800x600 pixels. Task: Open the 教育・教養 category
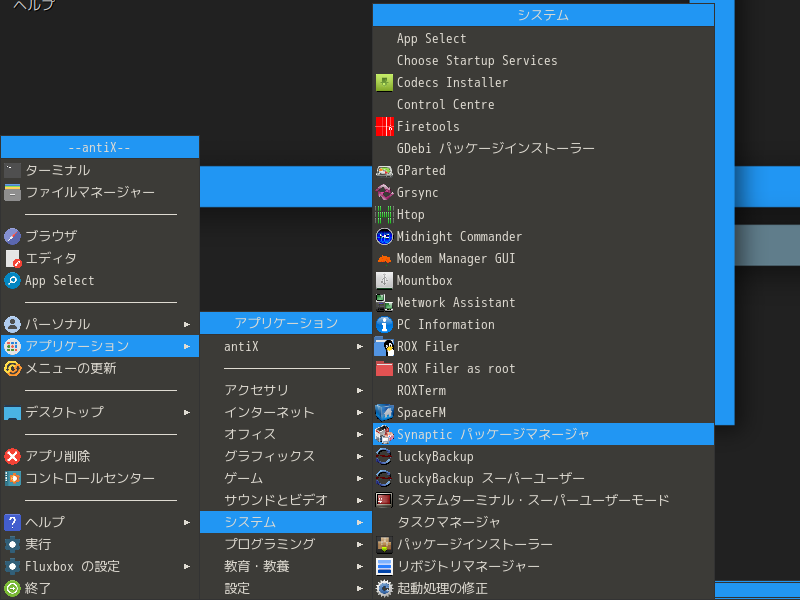coord(286,566)
